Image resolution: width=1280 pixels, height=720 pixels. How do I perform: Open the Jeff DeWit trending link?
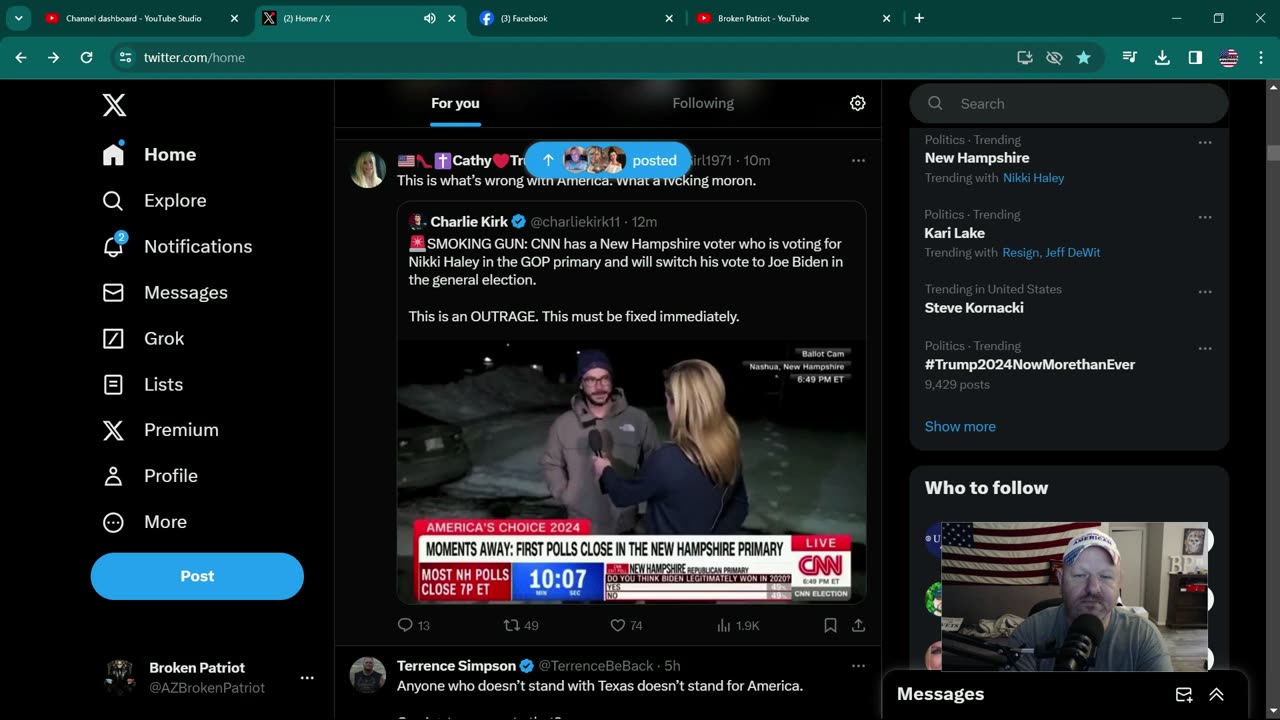click(x=1073, y=253)
